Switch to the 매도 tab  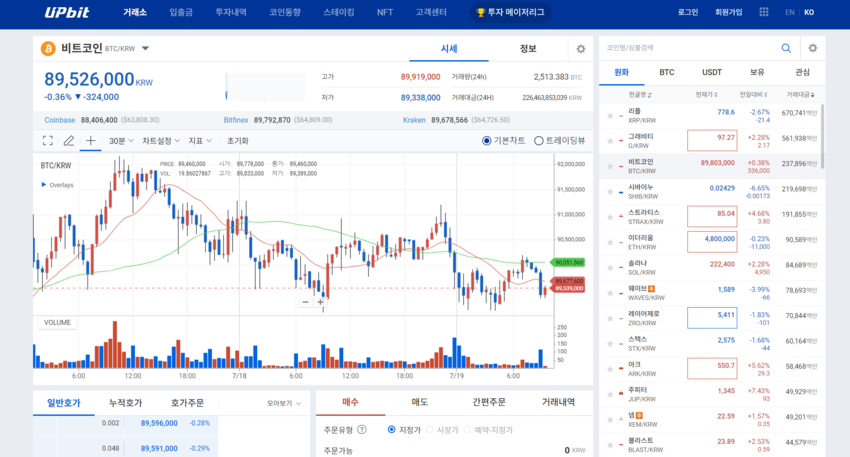420,402
